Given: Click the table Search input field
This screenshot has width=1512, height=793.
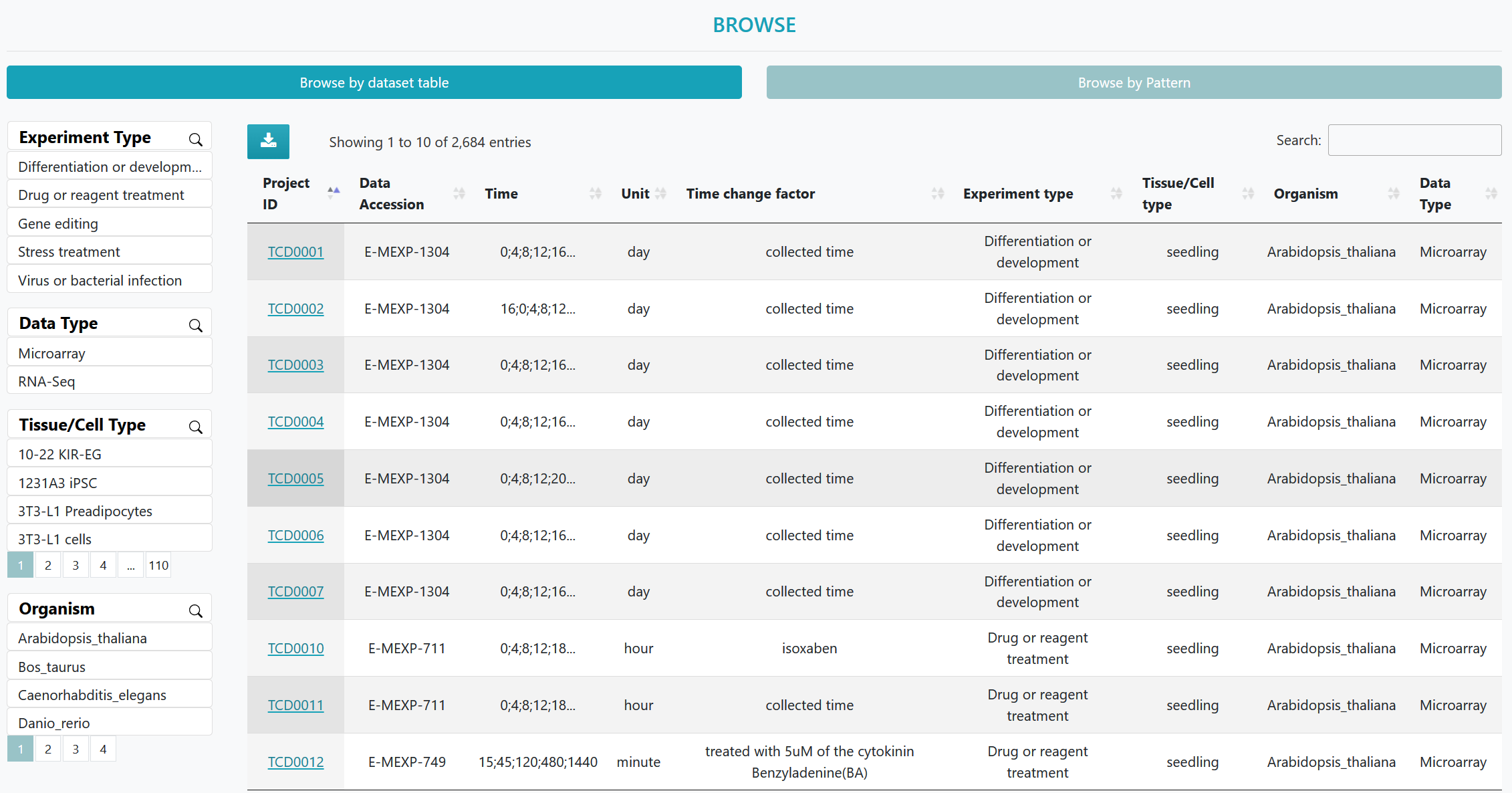Looking at the screenshot, I should (x=1414, y=140).
